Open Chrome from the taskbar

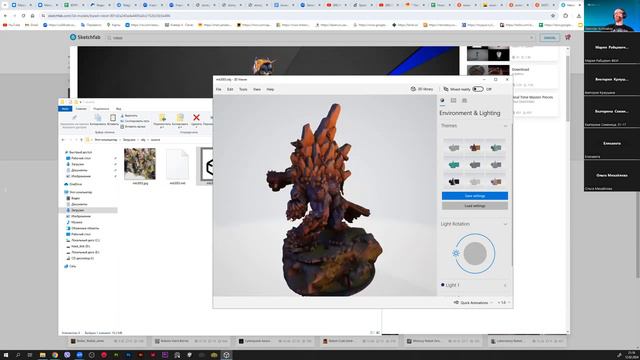[x=55, y=355]
